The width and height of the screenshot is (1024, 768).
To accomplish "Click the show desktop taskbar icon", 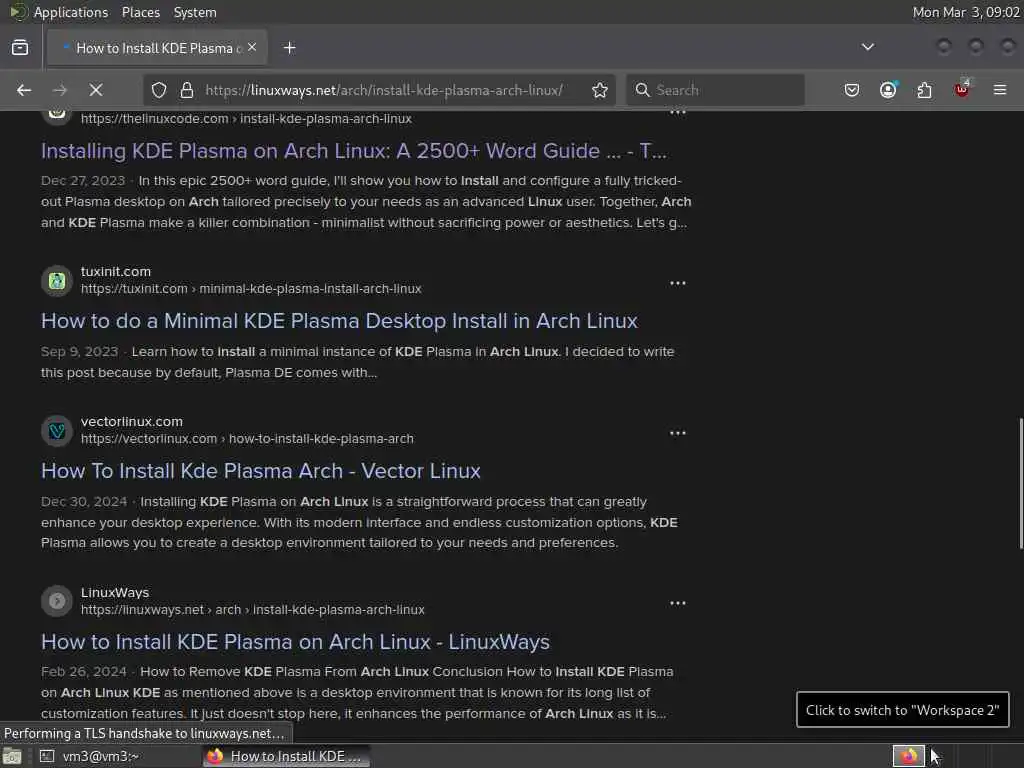I will pyautogui.click(x=12, y=756).
